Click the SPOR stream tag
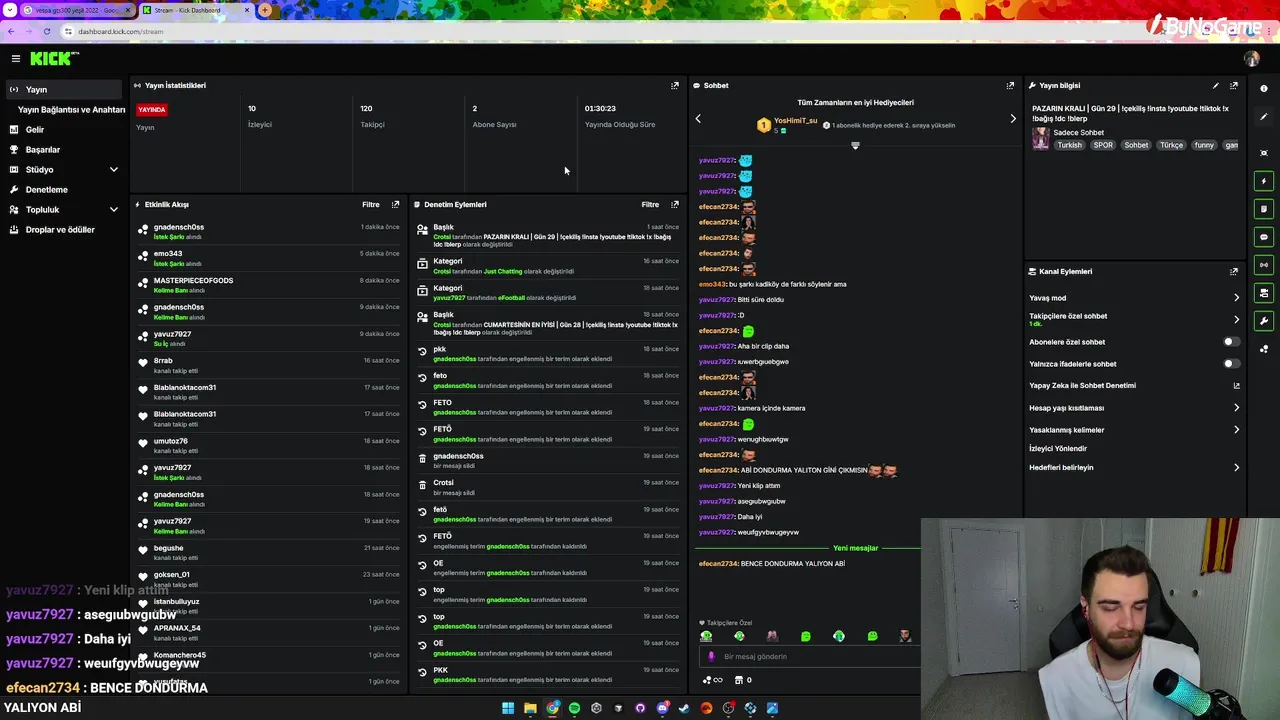 click(1103, 145)
